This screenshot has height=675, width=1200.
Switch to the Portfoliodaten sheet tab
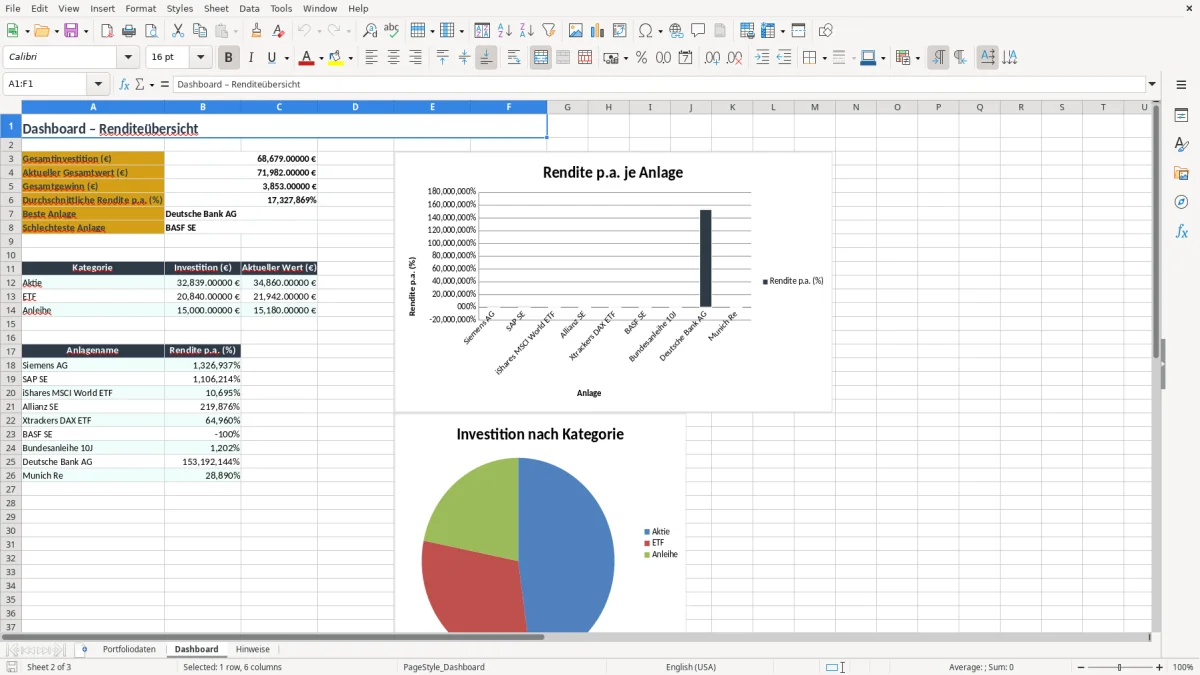[x=129, y=649]
